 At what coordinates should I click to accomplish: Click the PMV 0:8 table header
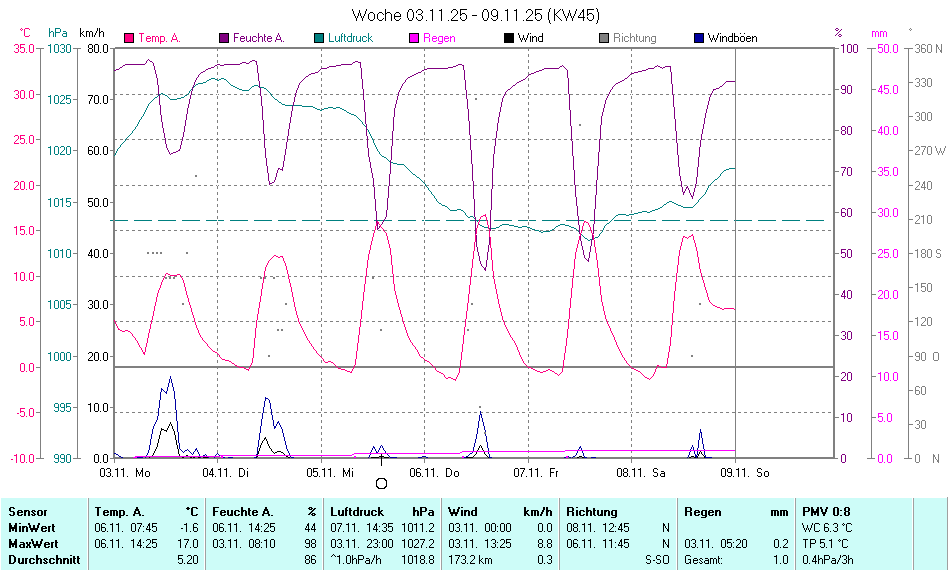coord(825,511)
